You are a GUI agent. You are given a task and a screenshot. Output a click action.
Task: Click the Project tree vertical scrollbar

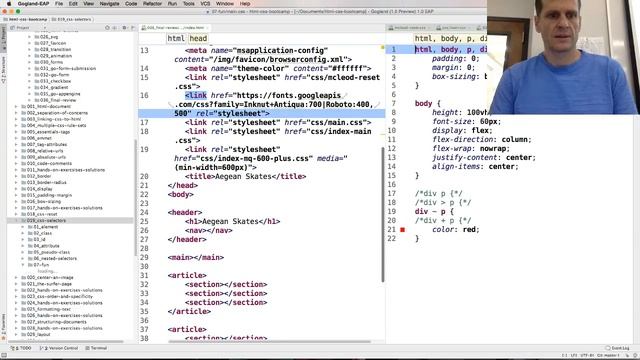[135, 198]
